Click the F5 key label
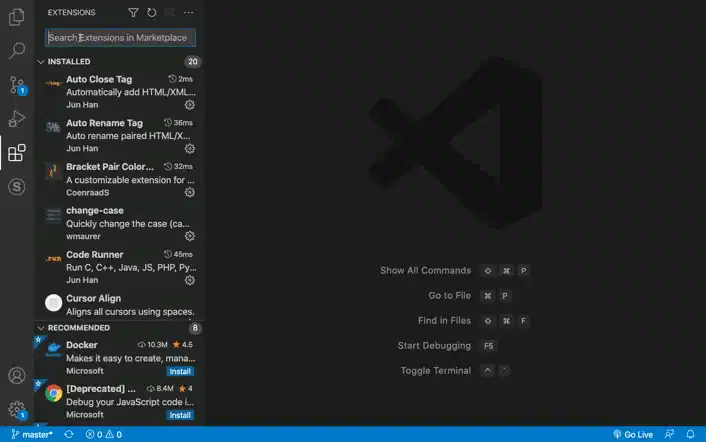Screen dimensions: 706x442 [x=489, y=346]
